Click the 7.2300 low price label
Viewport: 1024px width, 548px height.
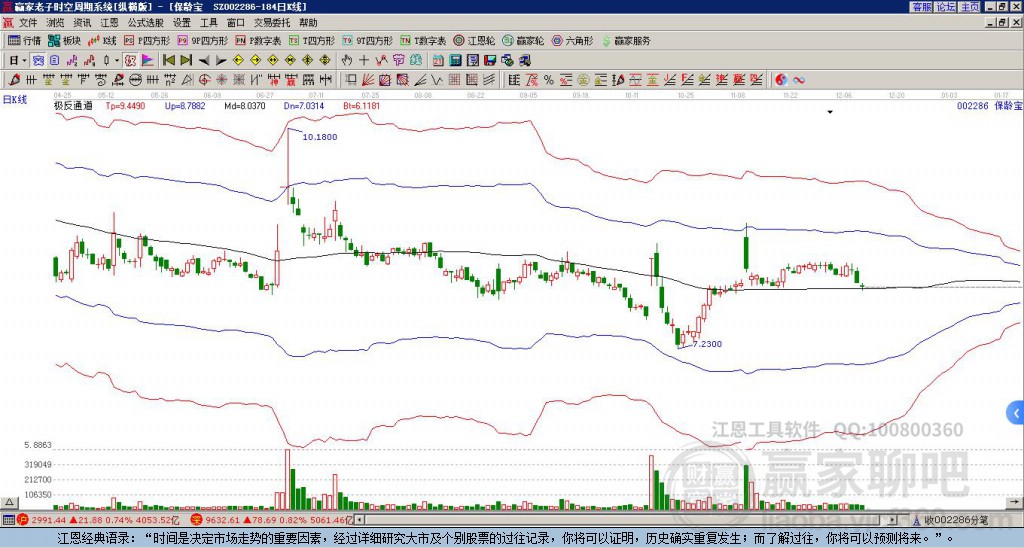[707, 344]
